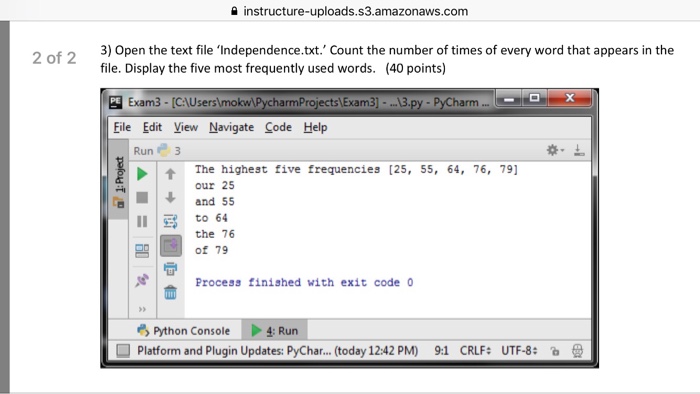
Task: Pin the Run tab
Action: click(142, 280)
